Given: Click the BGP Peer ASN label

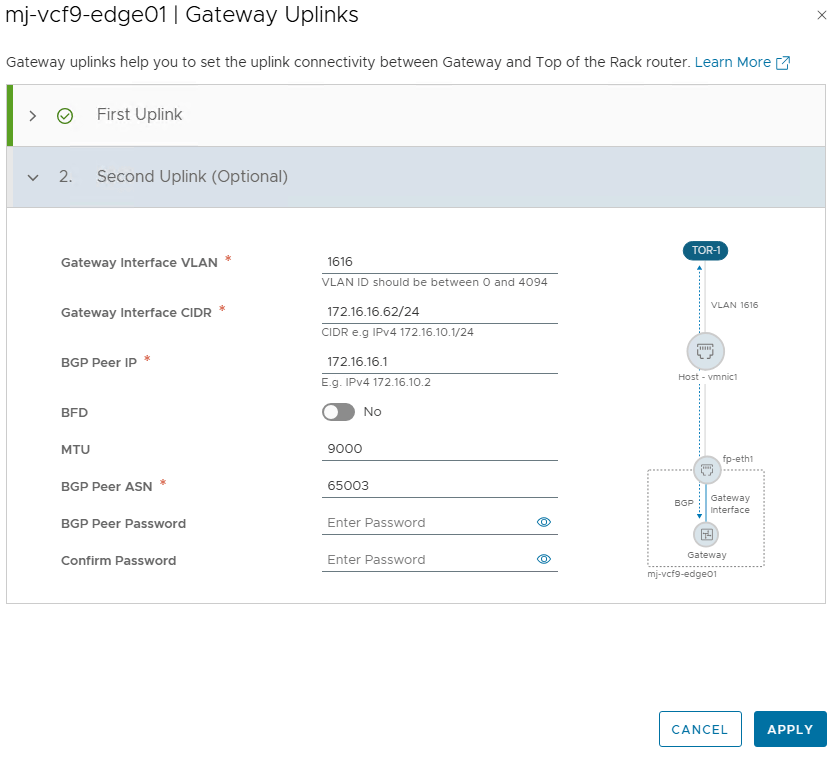Looking at the screenshot, I should click(x=107, y=486).
